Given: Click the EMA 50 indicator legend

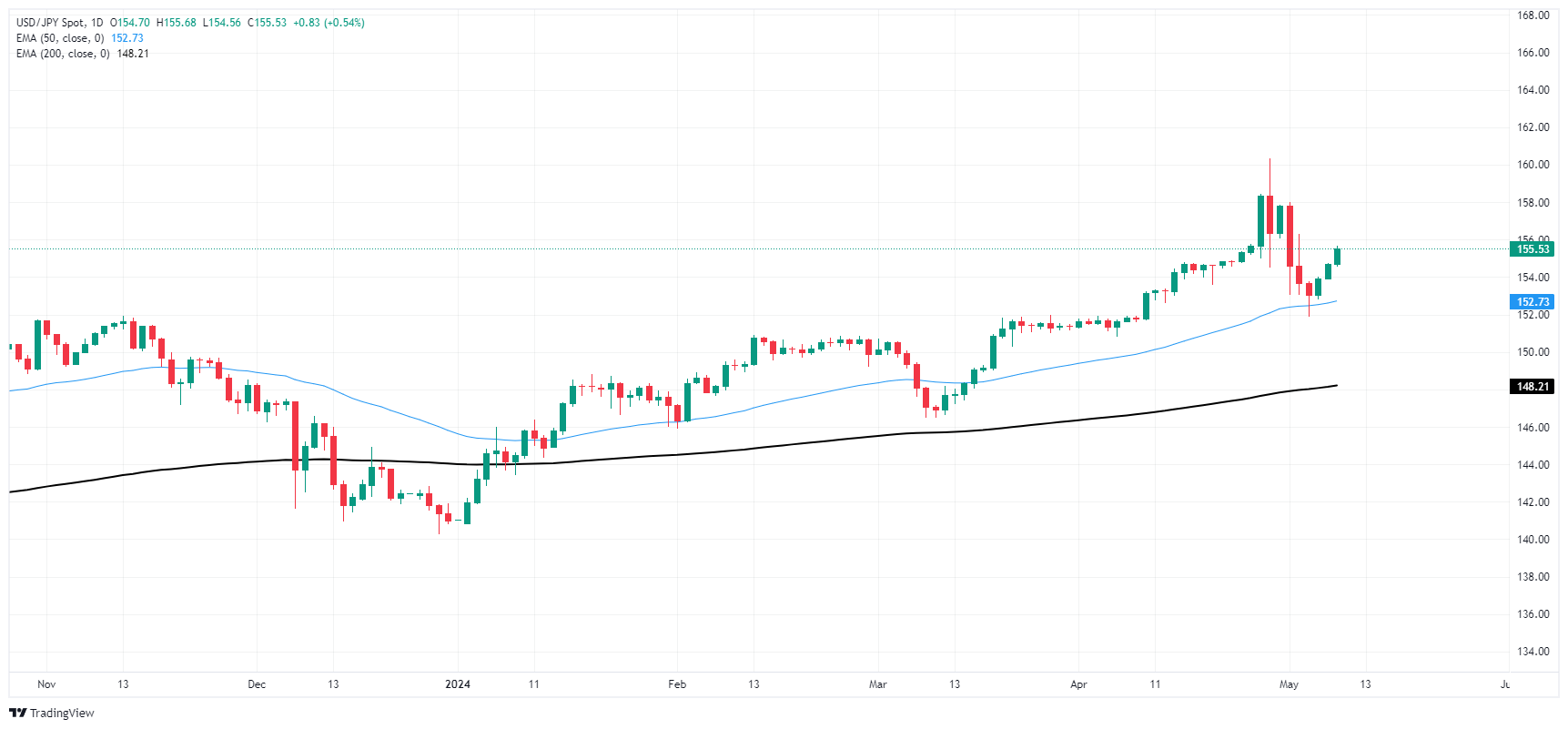Looking at the screenshot, I should [x=80, y=38].
